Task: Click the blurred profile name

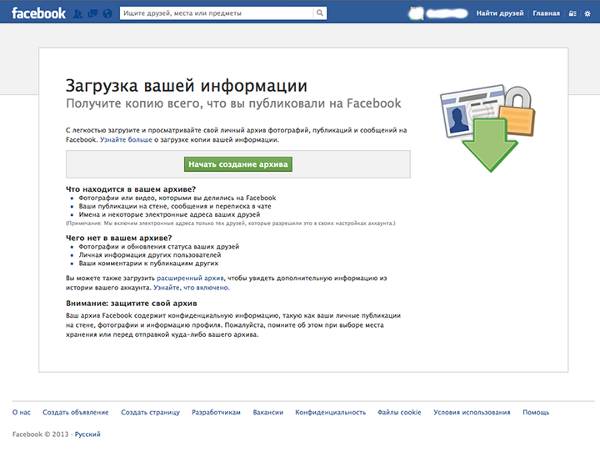Action: [447, 14]
